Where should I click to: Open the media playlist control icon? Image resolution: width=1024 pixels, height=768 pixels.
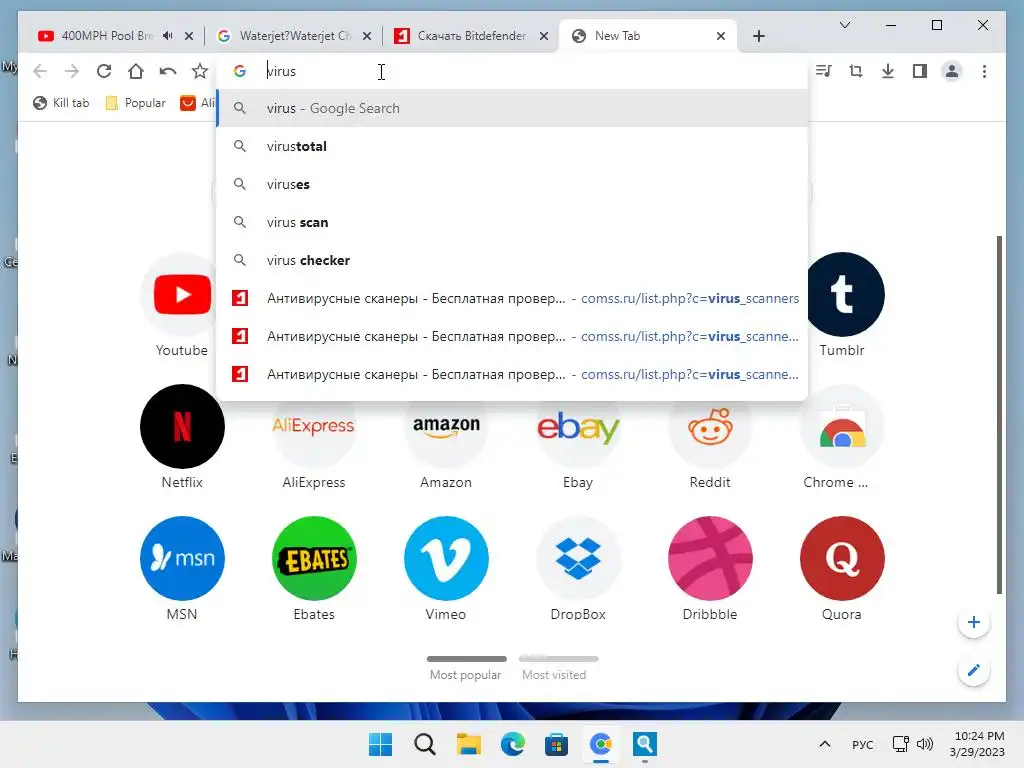824,71
